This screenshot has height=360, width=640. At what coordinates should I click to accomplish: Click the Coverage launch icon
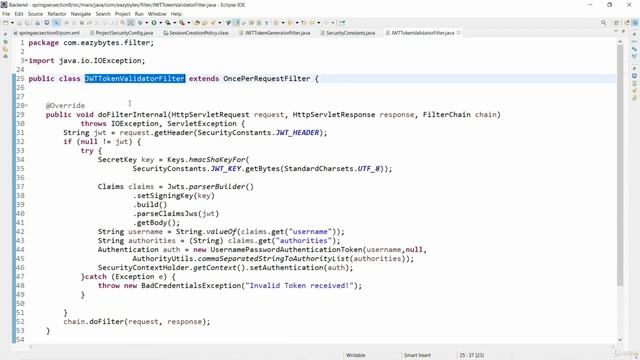[x=167, y=23]
